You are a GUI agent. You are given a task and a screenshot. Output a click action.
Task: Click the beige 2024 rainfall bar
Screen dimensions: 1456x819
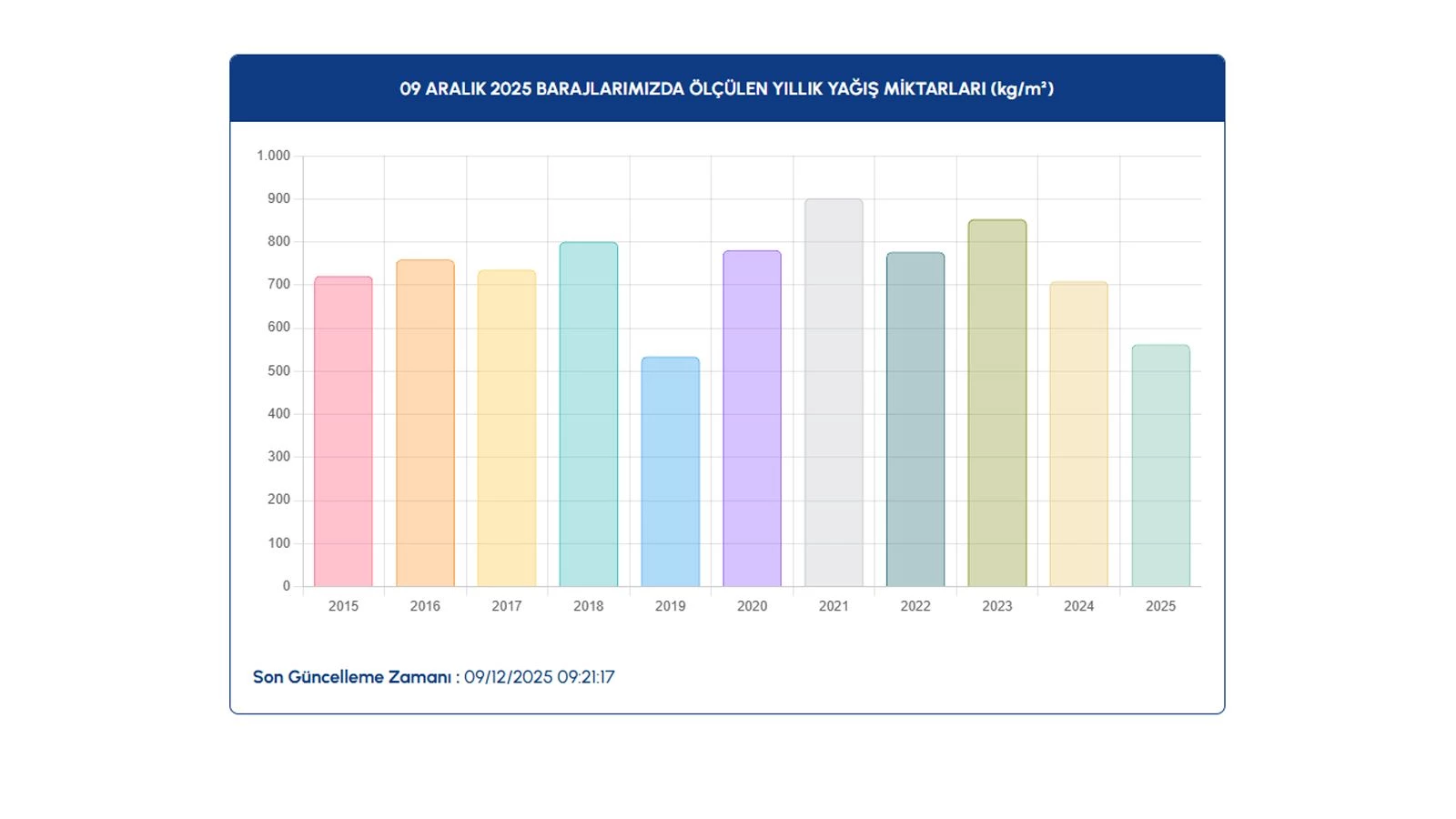1079,434
